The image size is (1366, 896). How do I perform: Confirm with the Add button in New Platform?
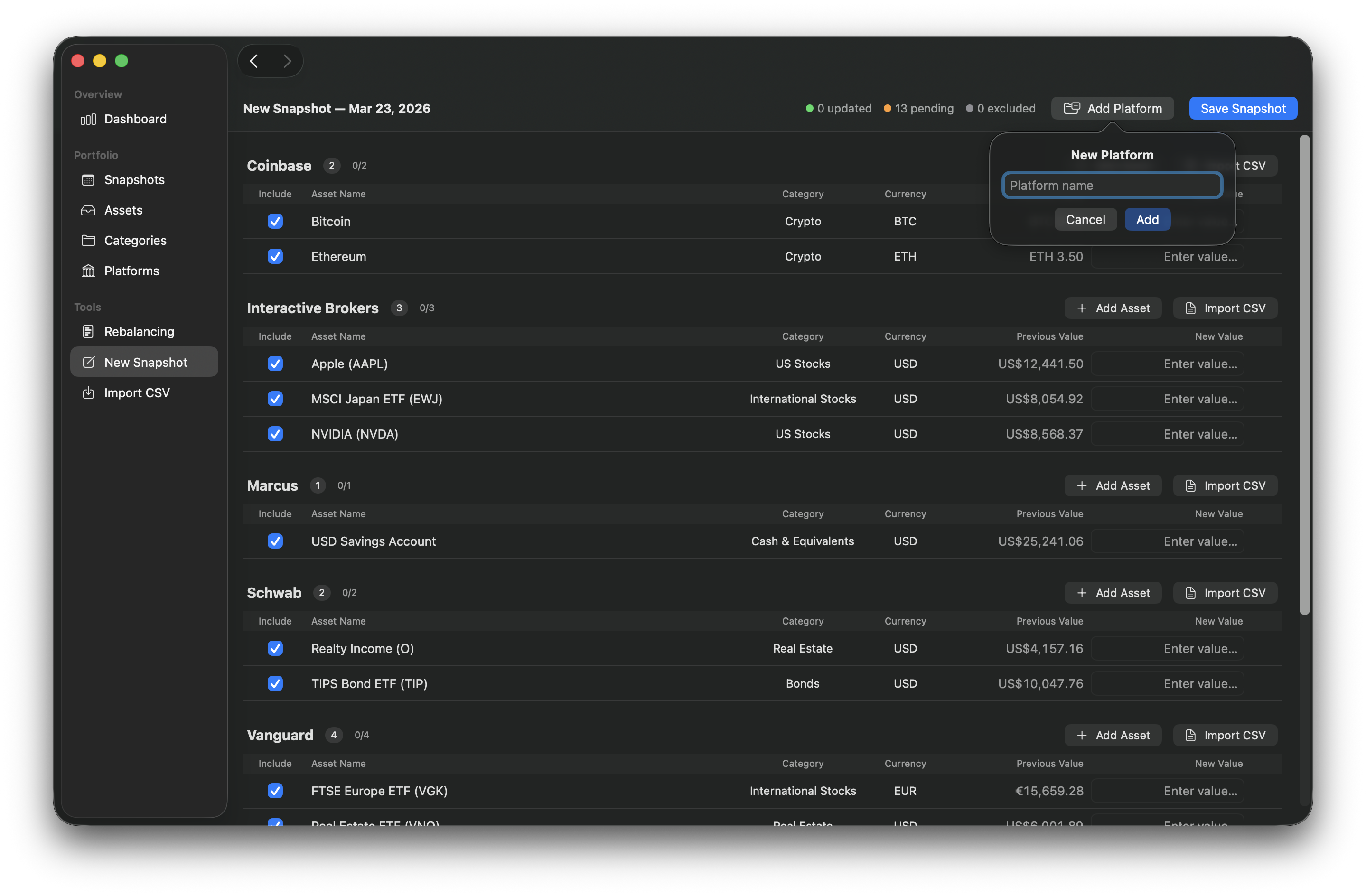pyautogui.click(x=1147, y=220)
